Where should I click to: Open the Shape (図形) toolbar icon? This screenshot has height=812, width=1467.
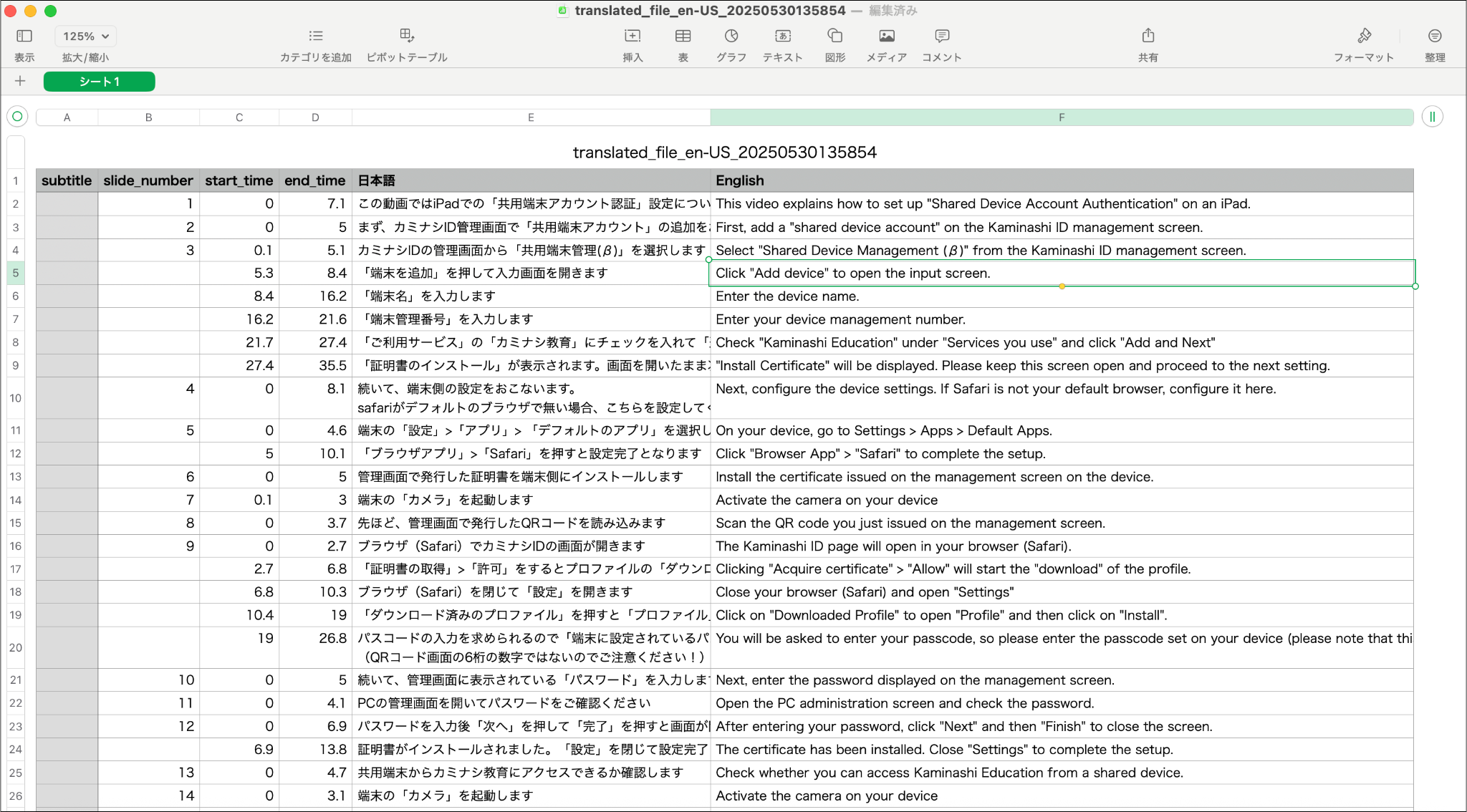pos(834,37)
